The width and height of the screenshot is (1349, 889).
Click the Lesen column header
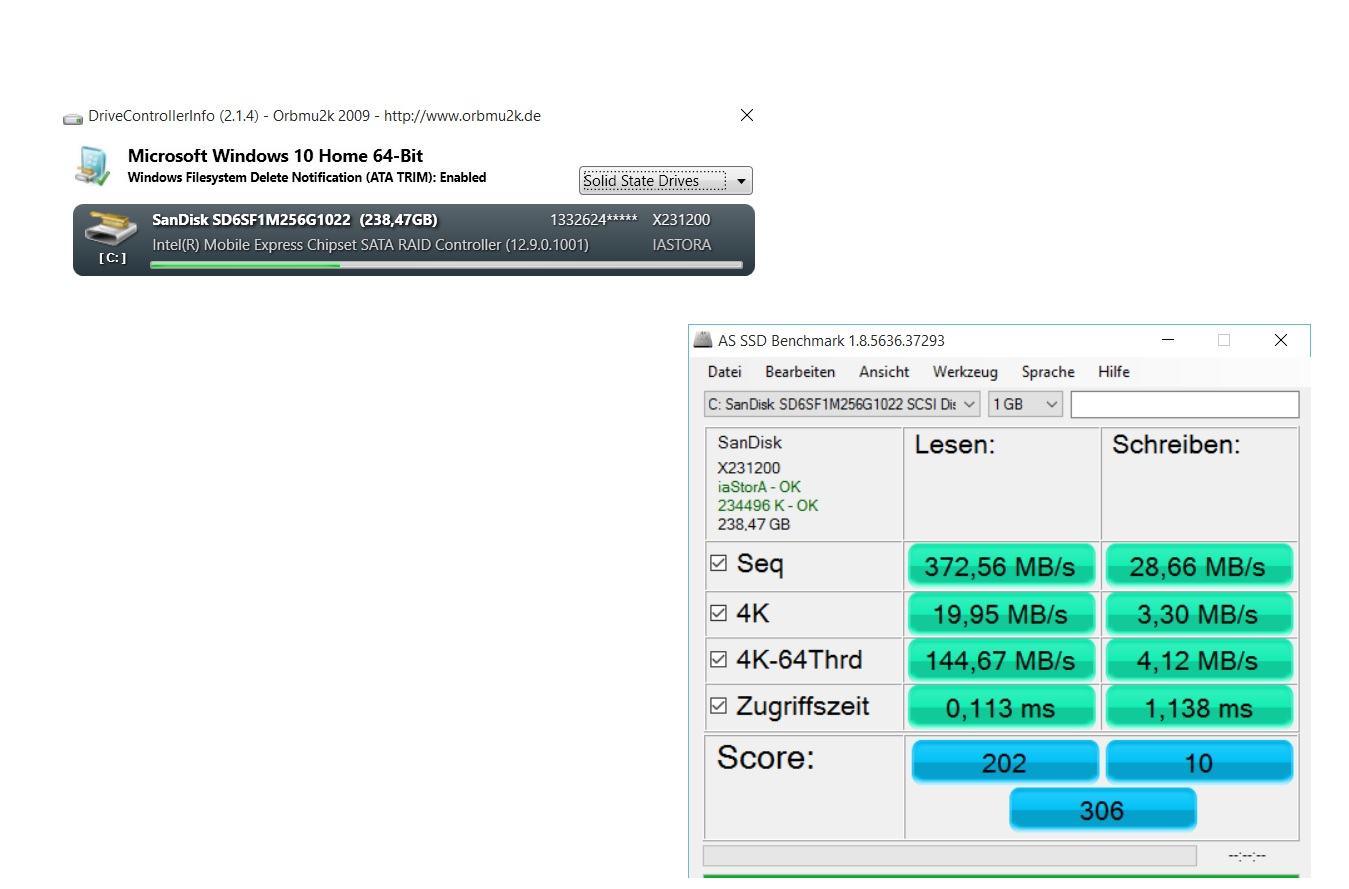(955, 446)
